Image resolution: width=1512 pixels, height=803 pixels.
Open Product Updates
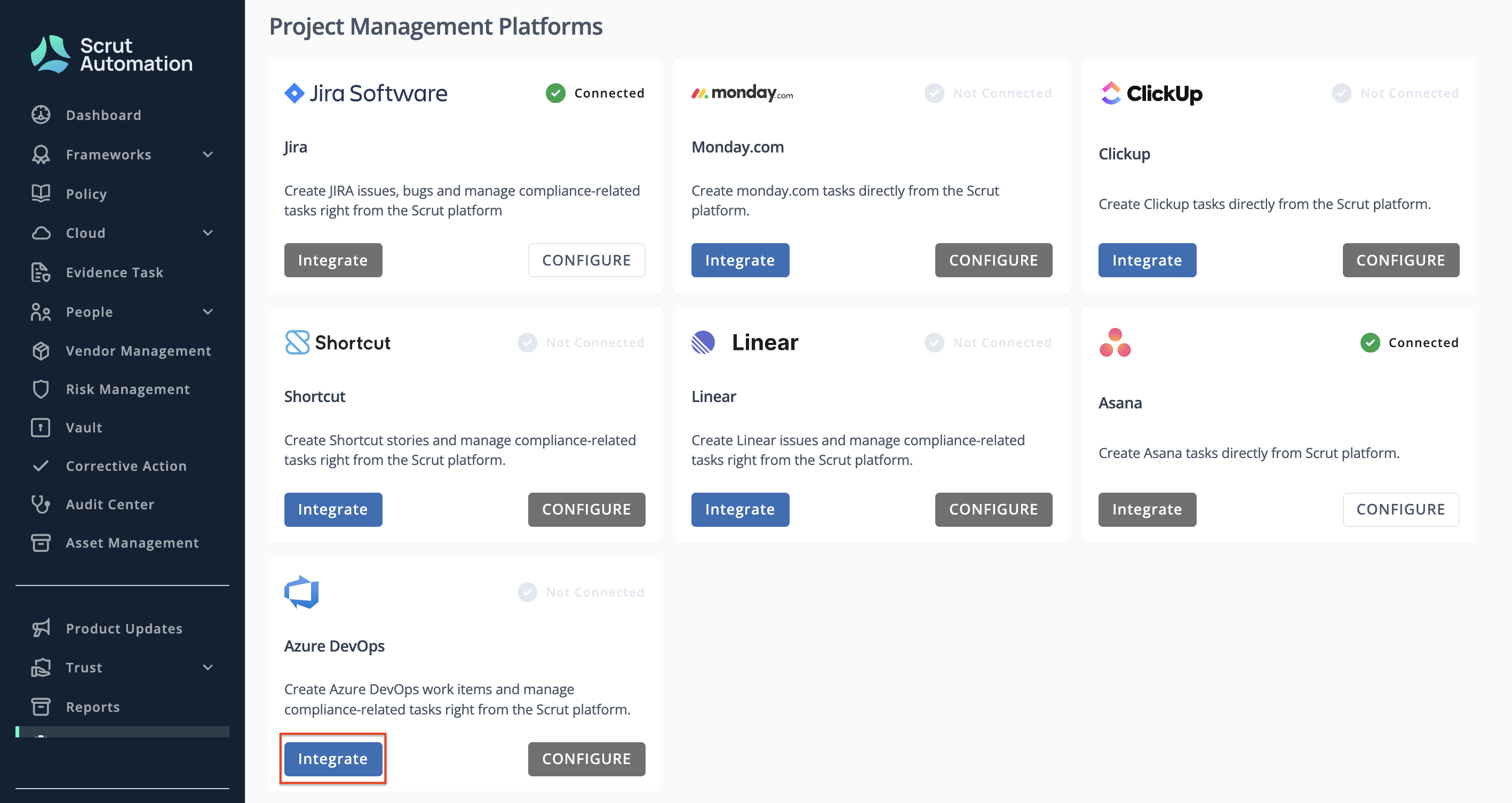click(124, 628)
